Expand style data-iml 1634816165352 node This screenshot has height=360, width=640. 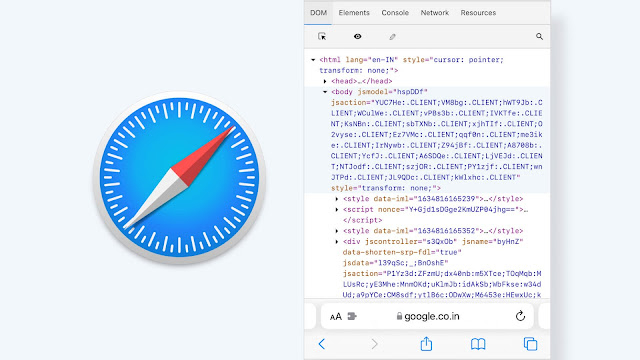pyautogui.click(x=337, y=231)
